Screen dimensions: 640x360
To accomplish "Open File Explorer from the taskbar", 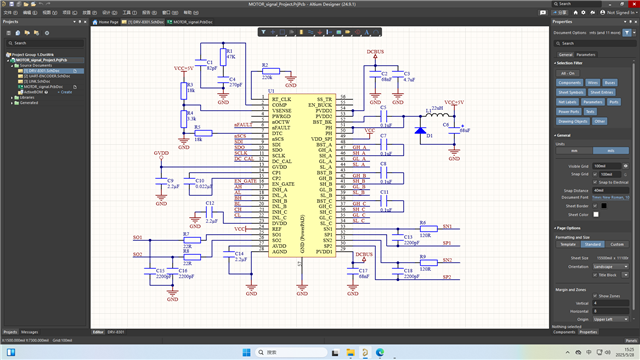I will [350, 352].
